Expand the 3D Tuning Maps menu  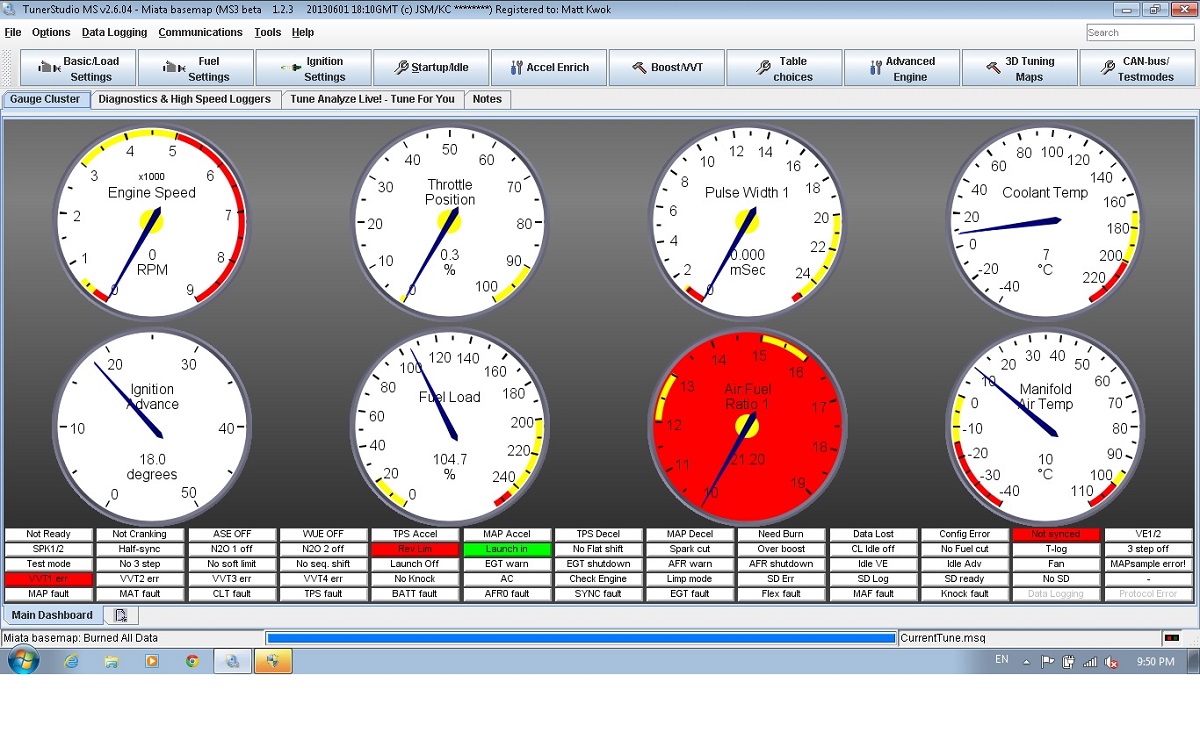tap(1019, 68)
